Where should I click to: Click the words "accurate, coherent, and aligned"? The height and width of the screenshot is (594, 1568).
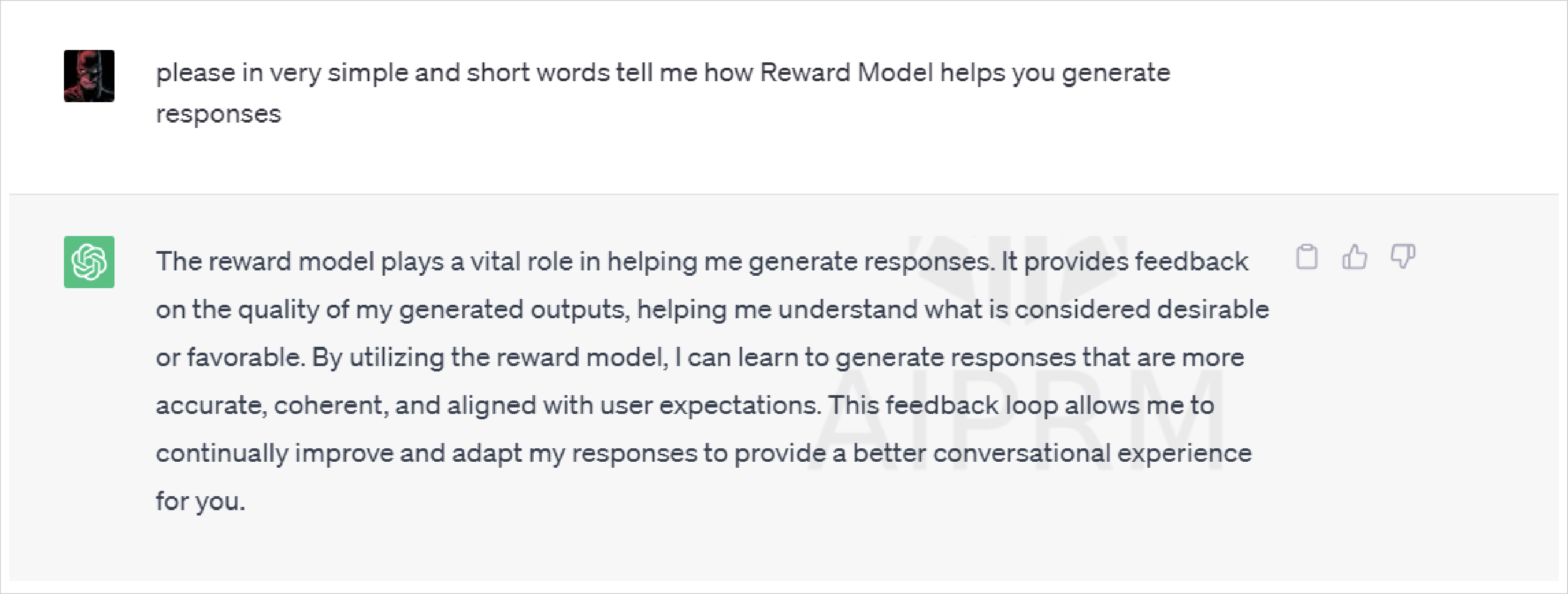346,405
